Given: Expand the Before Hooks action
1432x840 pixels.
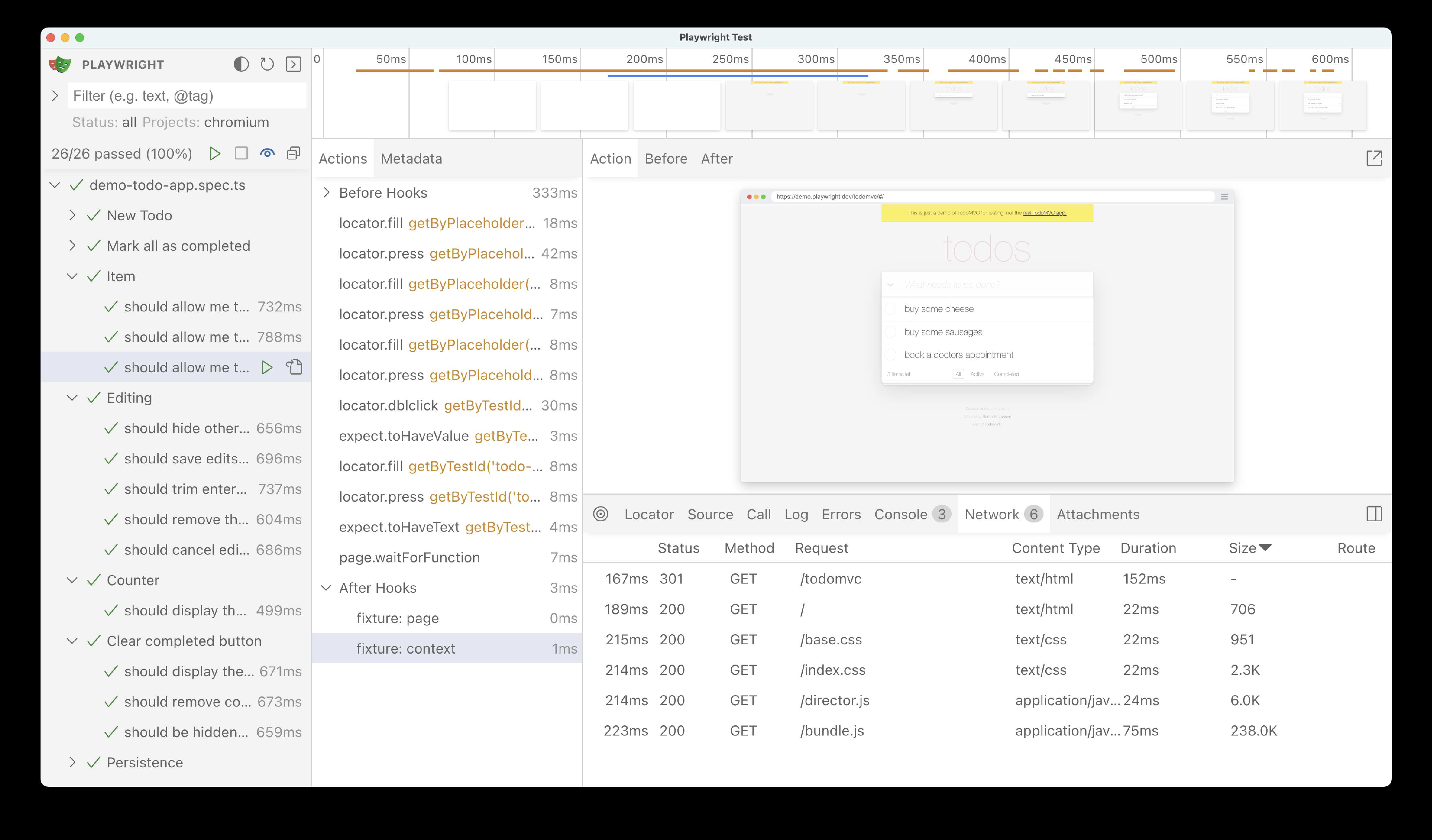Looking at the screenshot, I should [326, 192].
